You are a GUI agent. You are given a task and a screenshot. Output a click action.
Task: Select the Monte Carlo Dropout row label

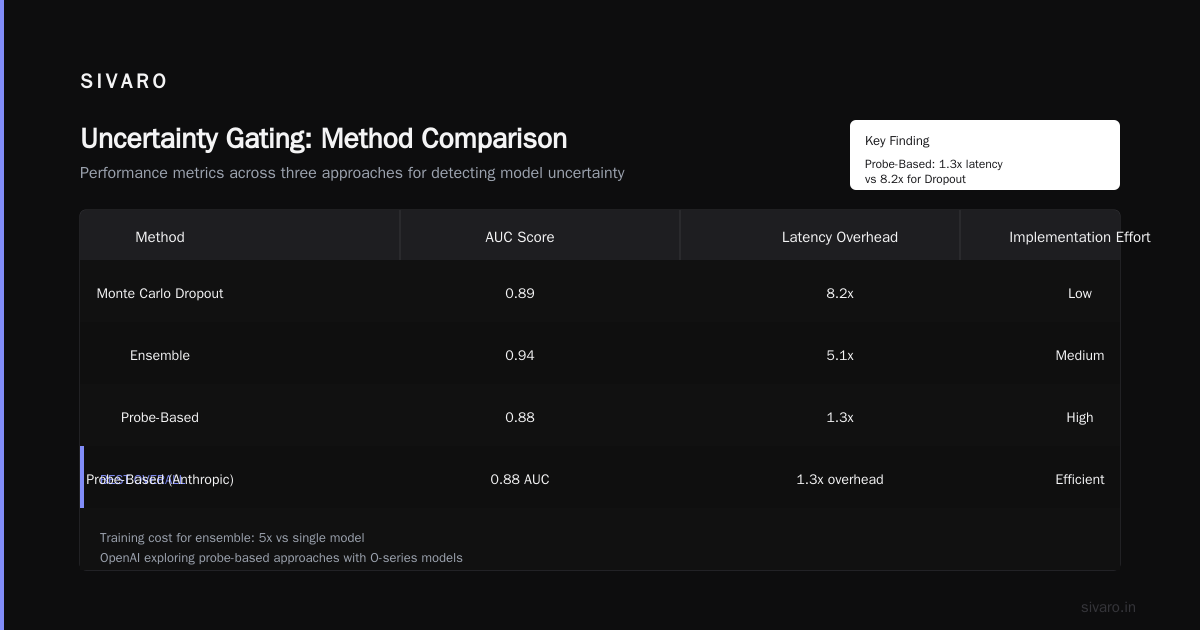(160, 293)
